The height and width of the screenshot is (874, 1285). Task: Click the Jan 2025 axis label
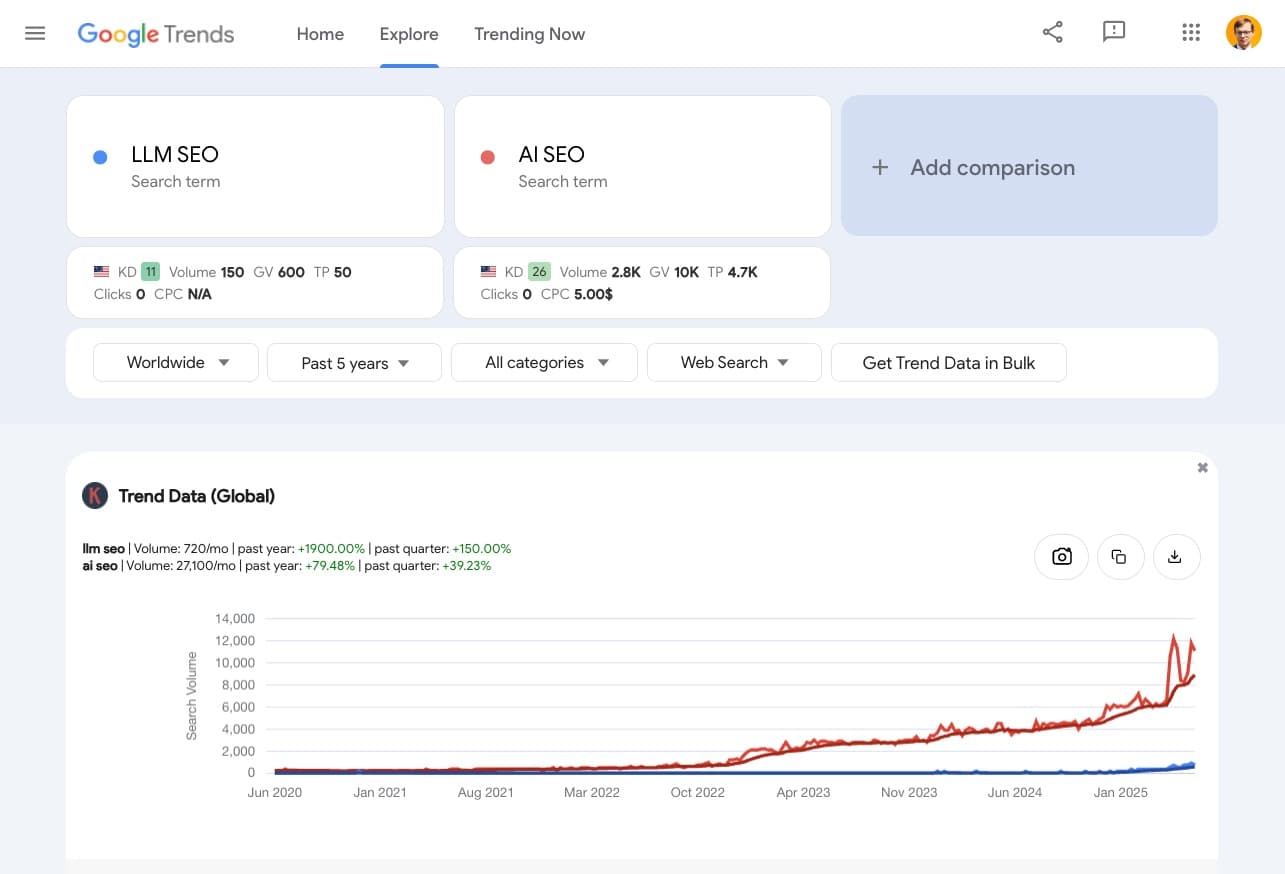tap(1120, 792)
